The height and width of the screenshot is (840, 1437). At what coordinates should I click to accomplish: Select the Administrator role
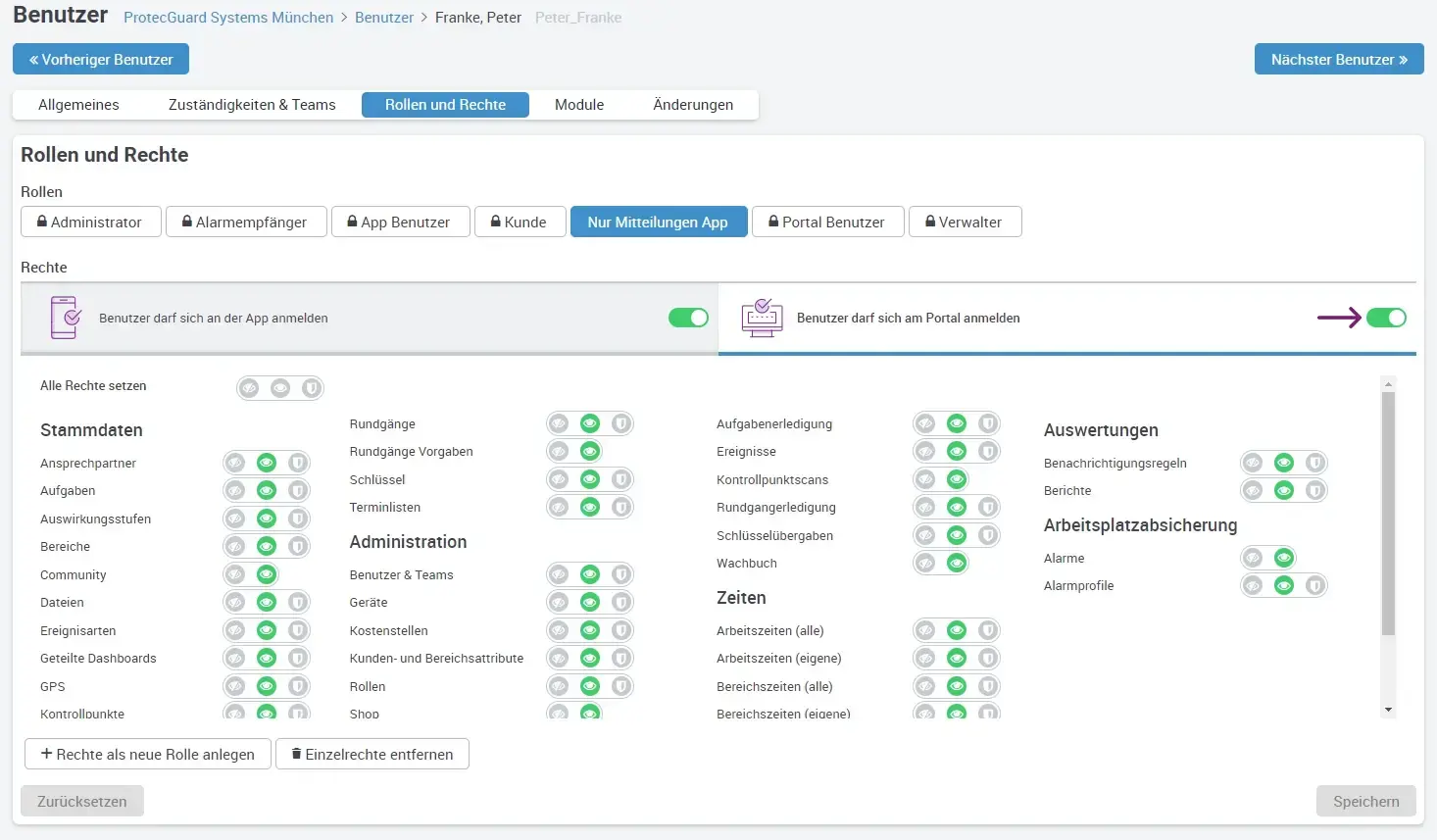tap(90, 222)
